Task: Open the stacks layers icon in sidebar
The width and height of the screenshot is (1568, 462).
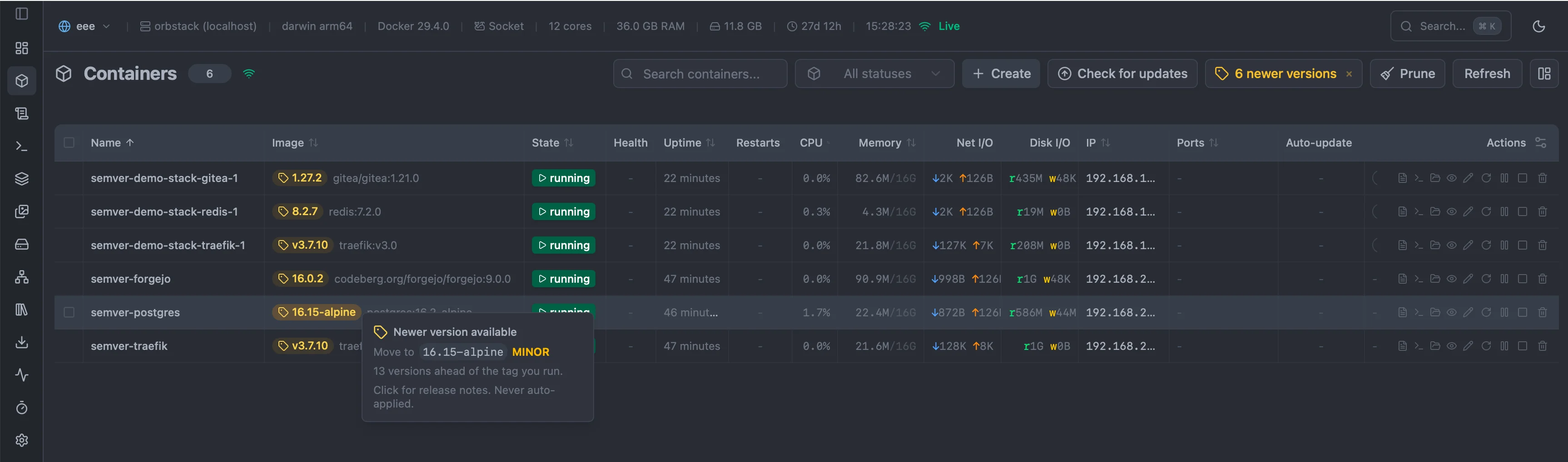Action: (x=21, y=179)
